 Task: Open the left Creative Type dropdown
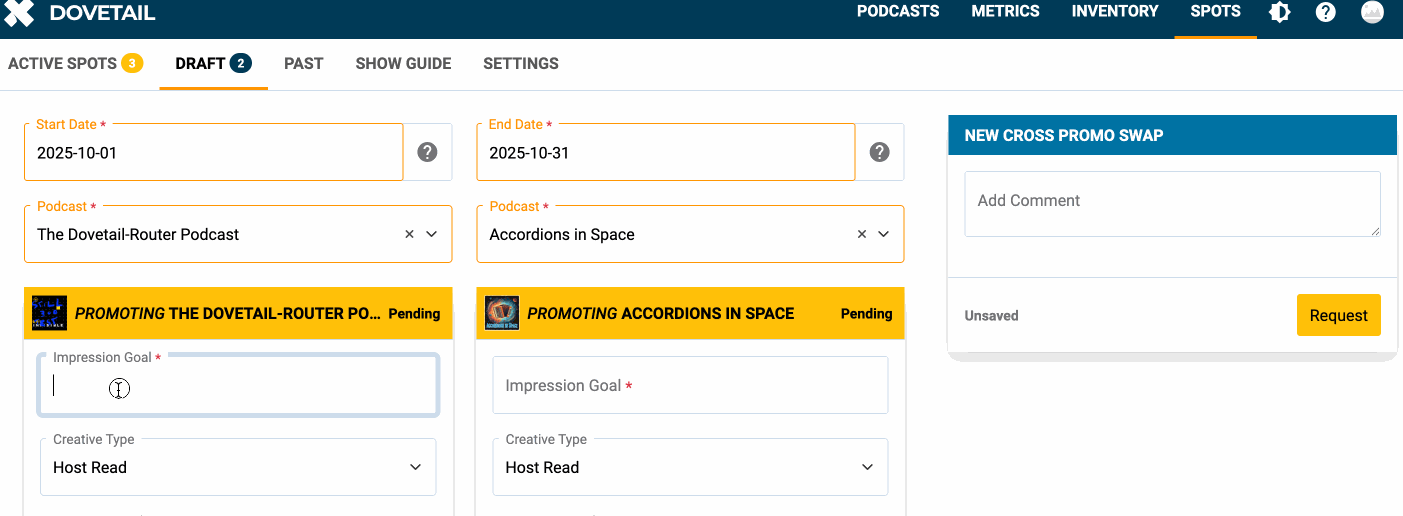[x=238, y=467]
